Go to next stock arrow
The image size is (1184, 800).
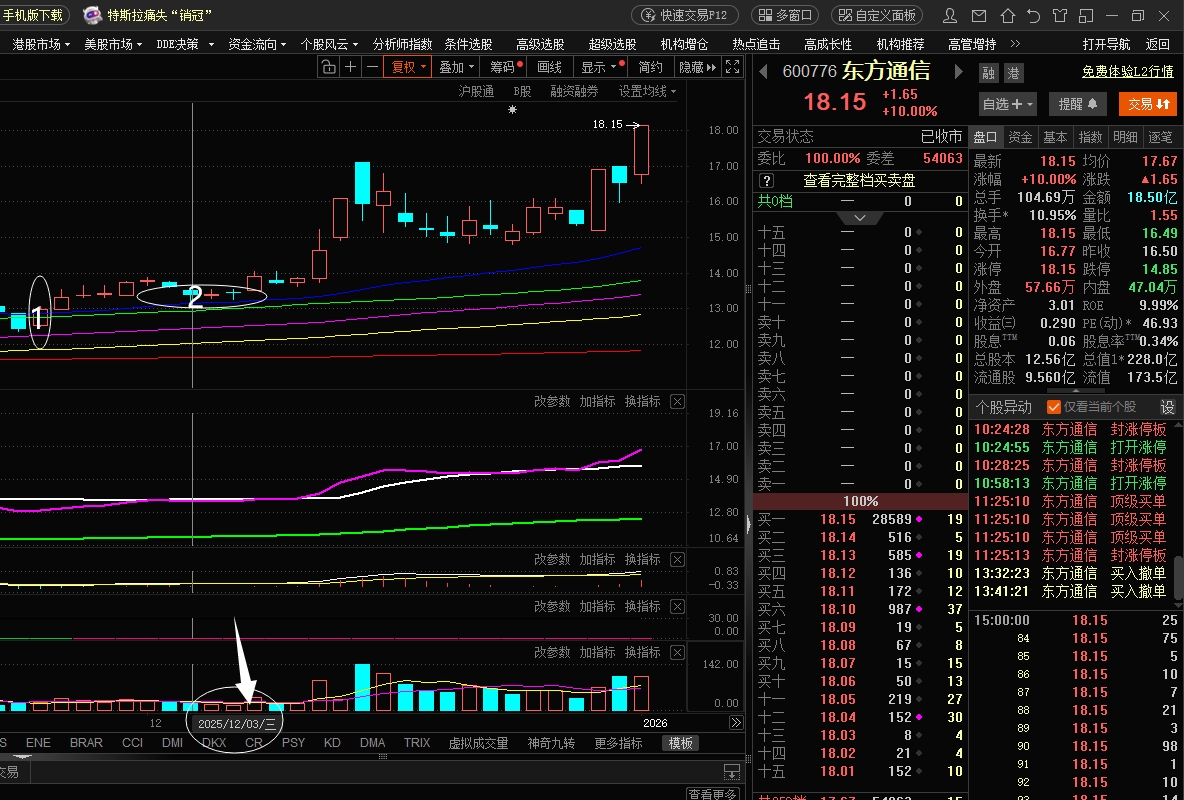tap(959, 72)
